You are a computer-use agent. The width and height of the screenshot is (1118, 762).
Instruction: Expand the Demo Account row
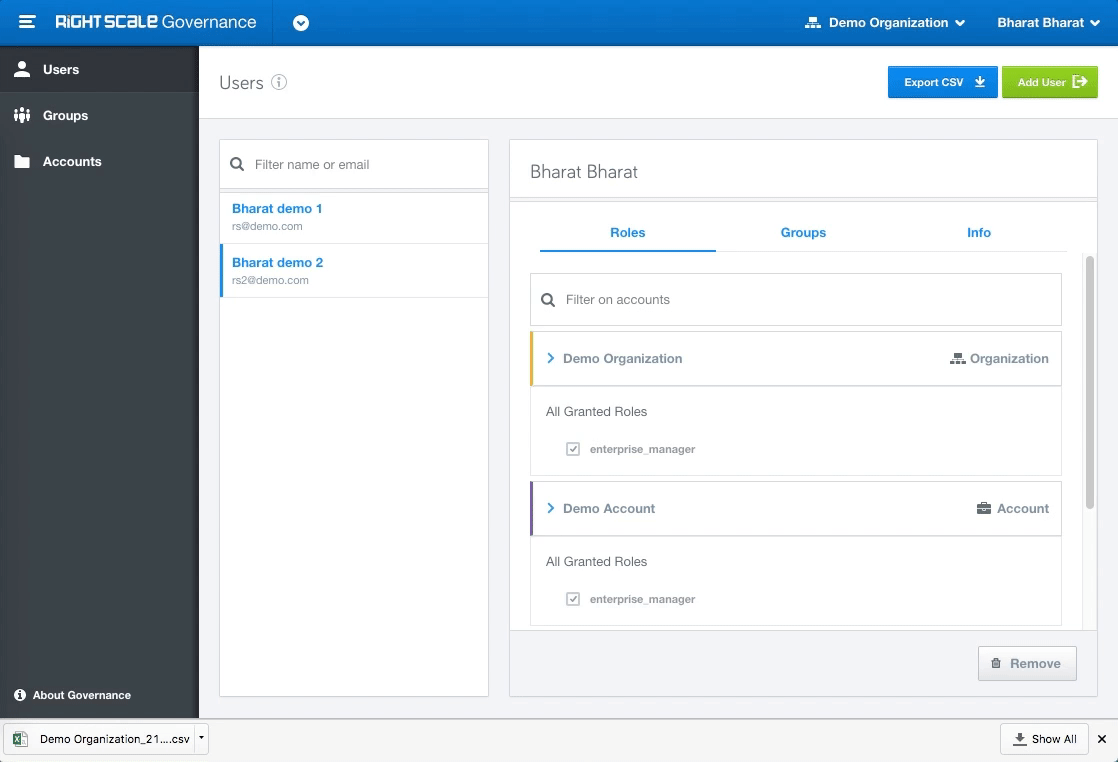[x=796, y=509]
